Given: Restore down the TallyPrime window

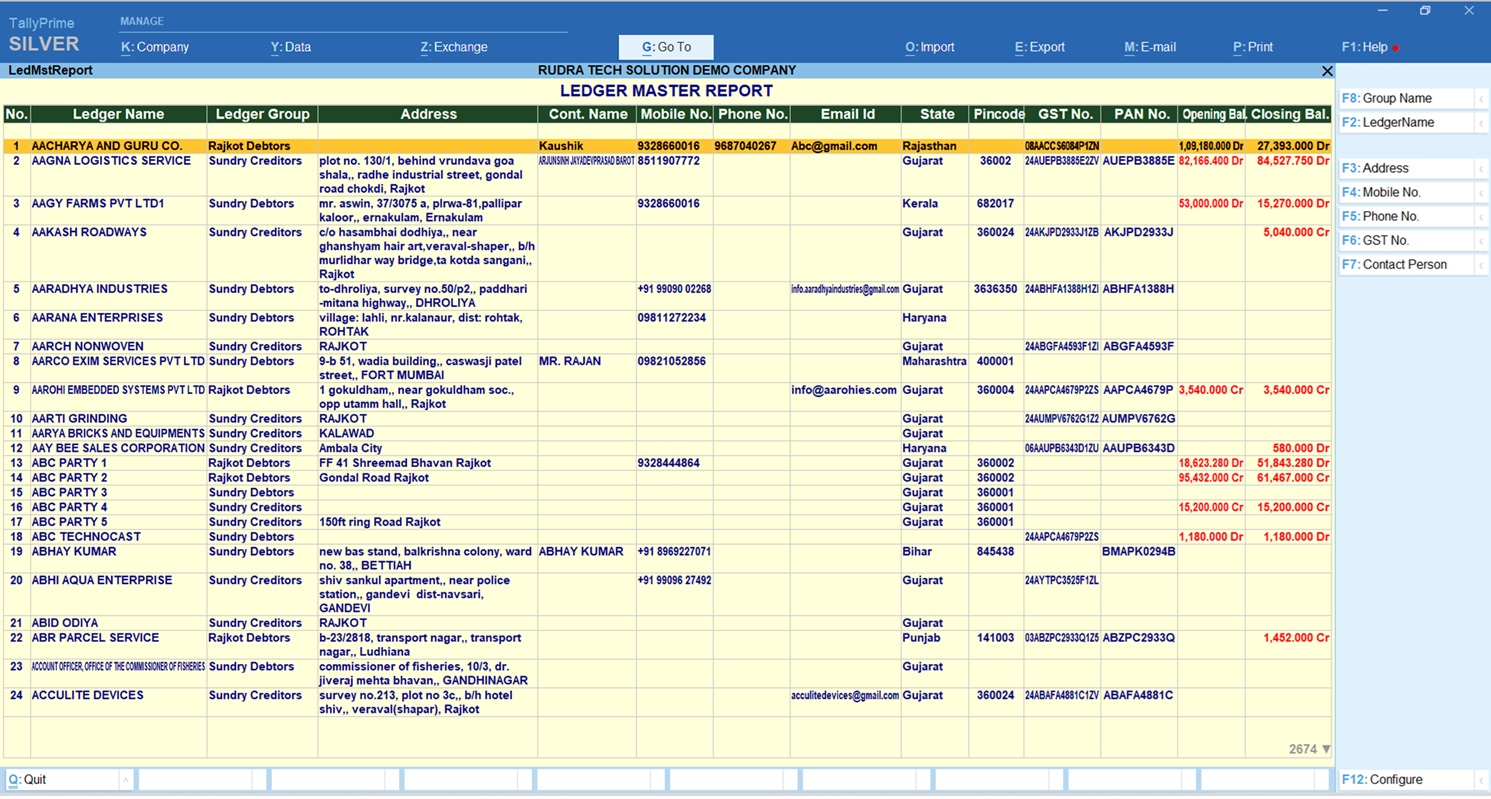Looking at the screenshot, I should 1425,11.
